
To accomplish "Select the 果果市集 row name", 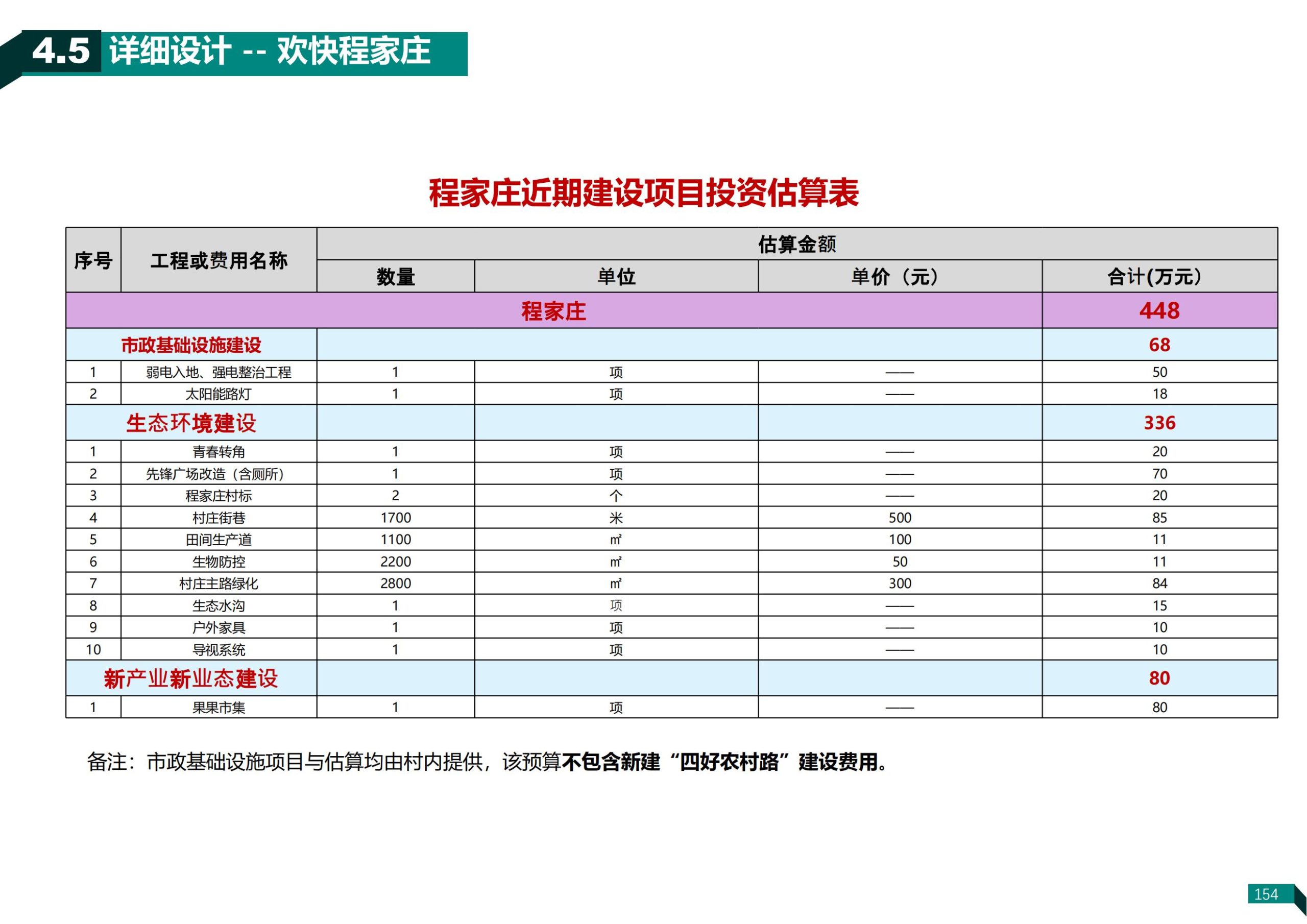I will click(x=219, y=708).
